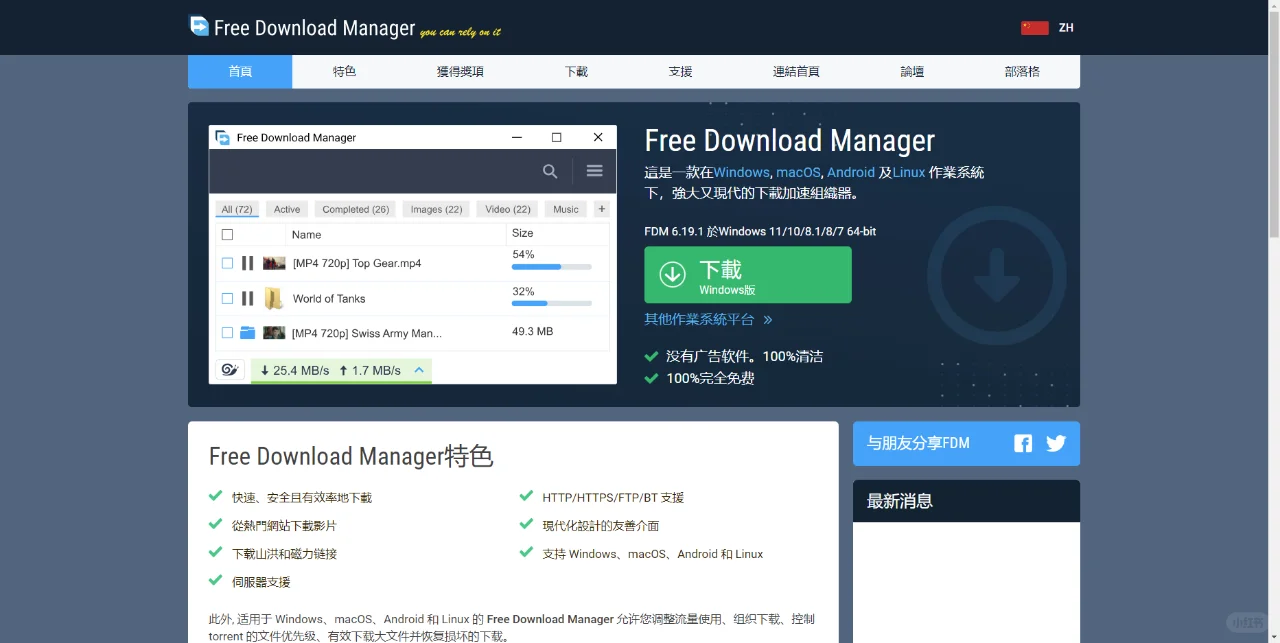Click the [MP4 720p] Swiss Army Man file name
This screenshot has width=1280, height=643.
[x=367, y=333]
